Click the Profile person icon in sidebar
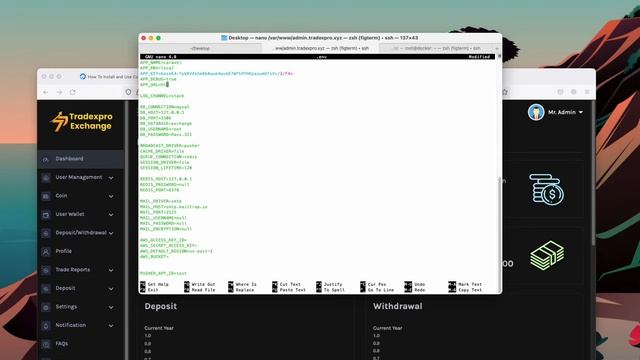 click(x=46, y=251)
